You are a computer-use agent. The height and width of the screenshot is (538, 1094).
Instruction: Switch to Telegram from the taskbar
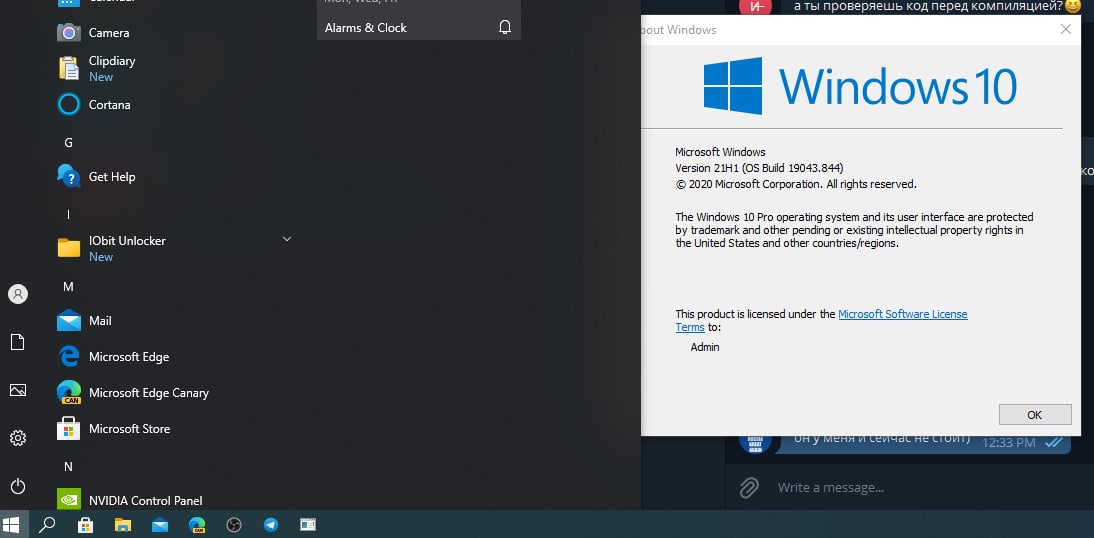[271, 525]
